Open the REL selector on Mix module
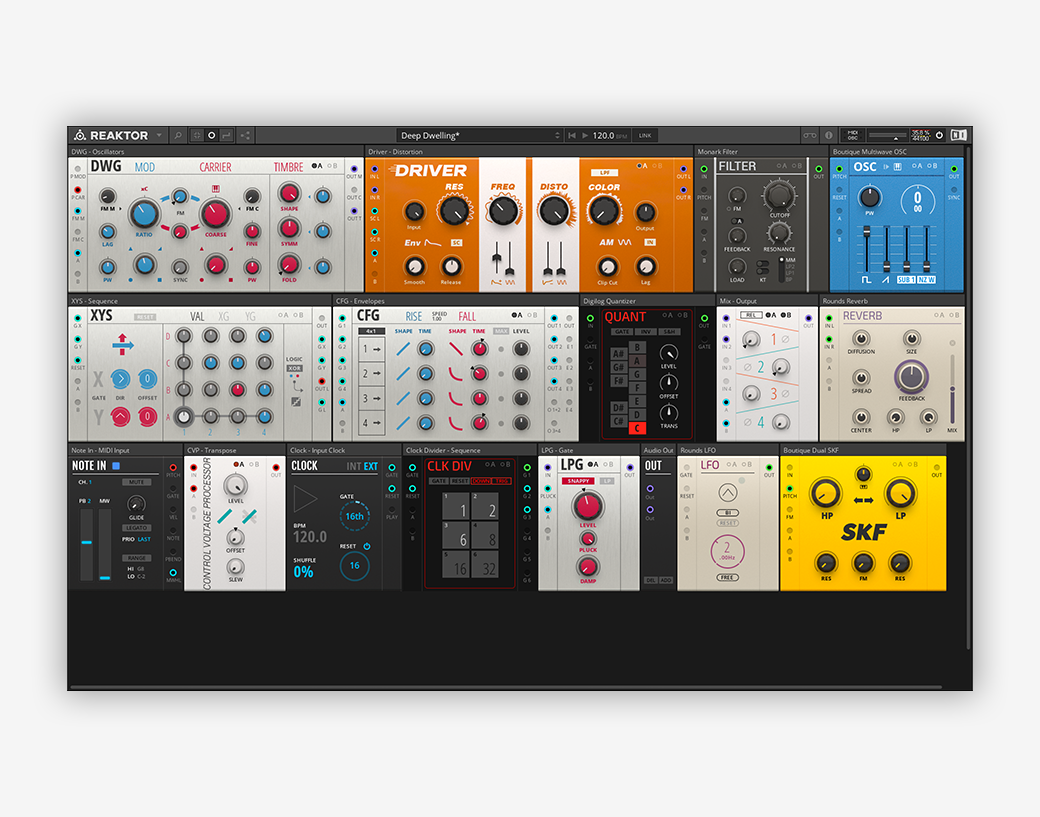 [750, 315]
